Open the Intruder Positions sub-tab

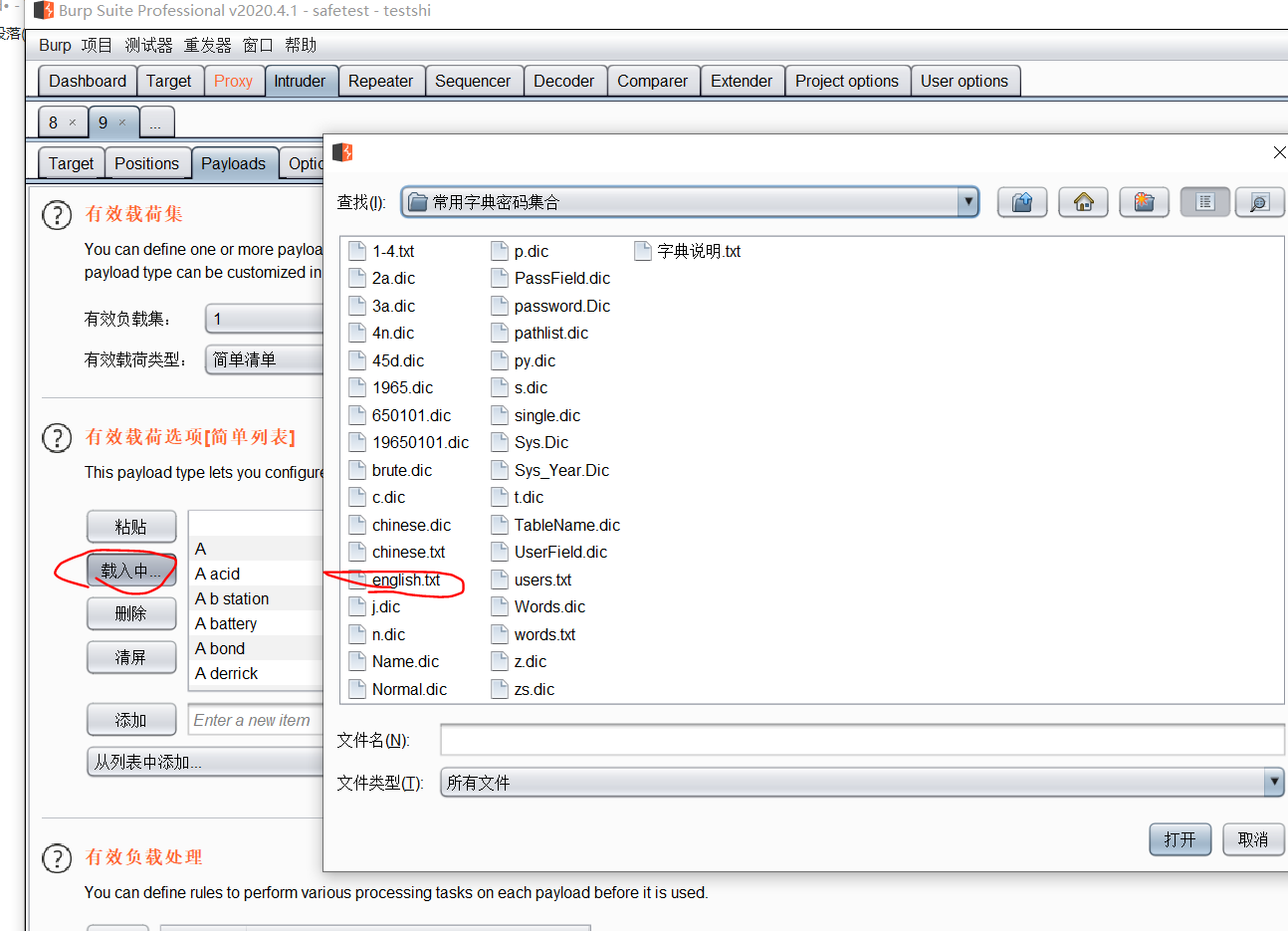(146, 163)
